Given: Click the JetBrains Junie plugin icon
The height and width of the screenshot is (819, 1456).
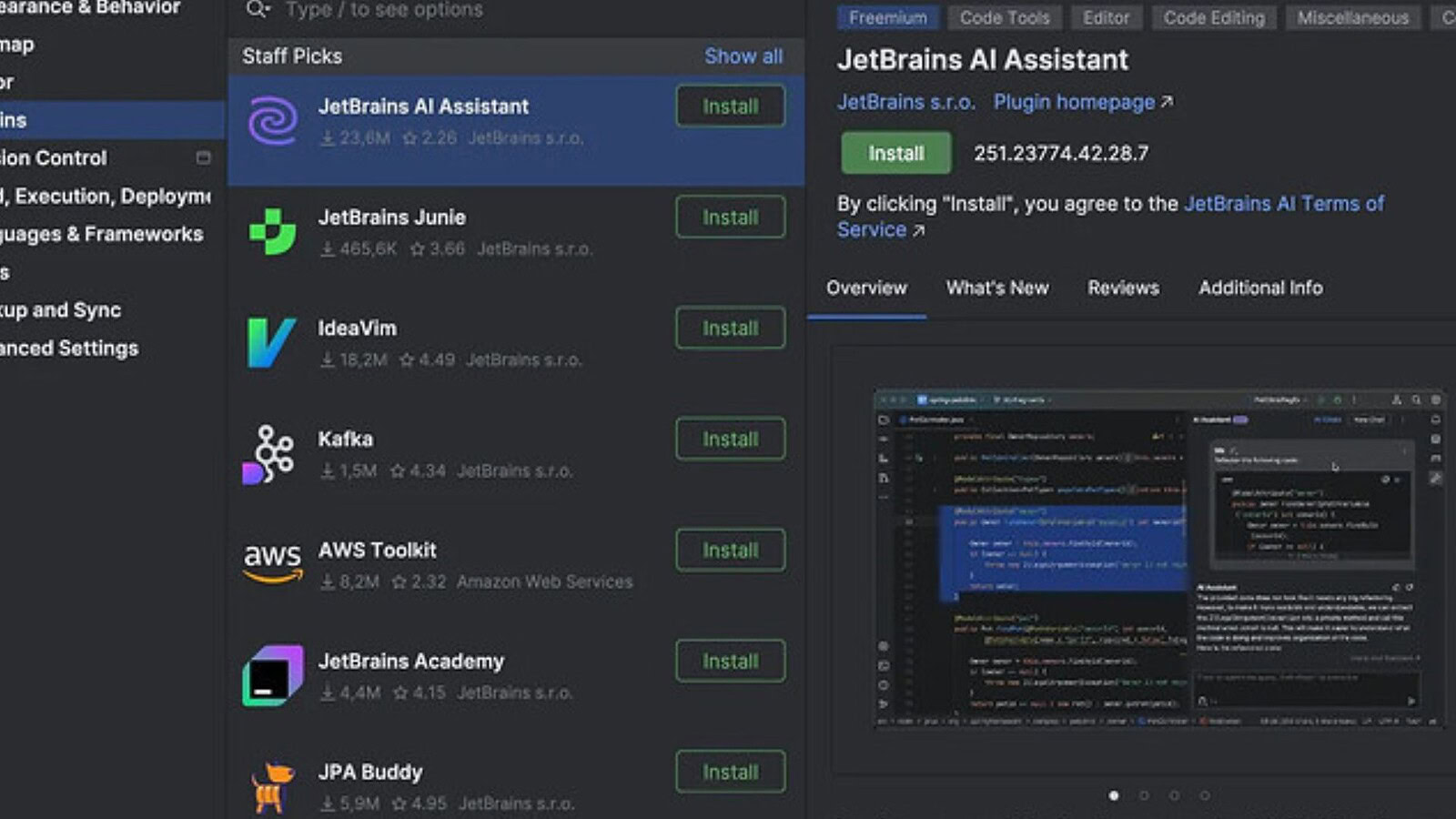Looking at the screenshot, I should (272, 232).
